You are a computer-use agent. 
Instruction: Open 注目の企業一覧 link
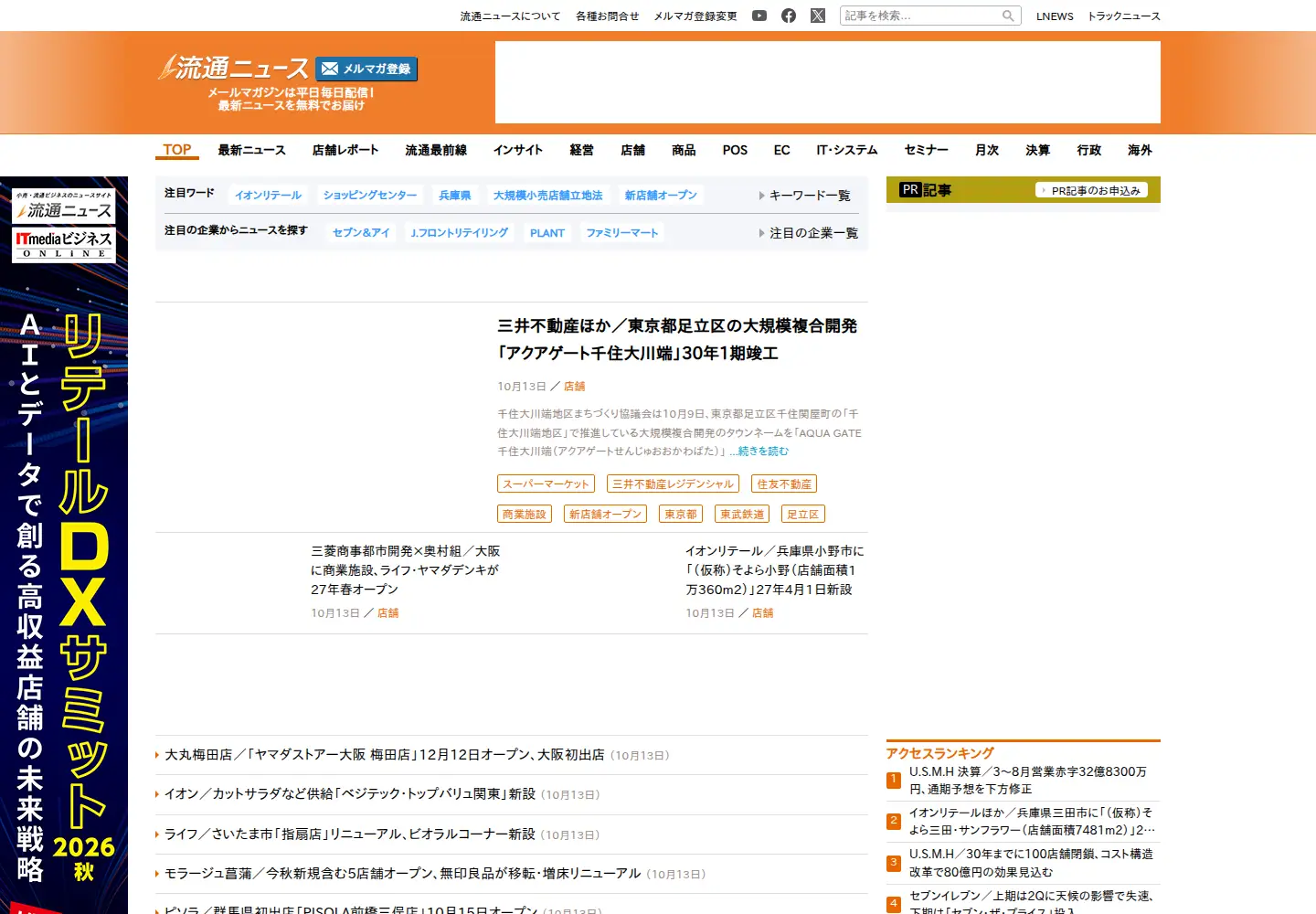point(809,233)
